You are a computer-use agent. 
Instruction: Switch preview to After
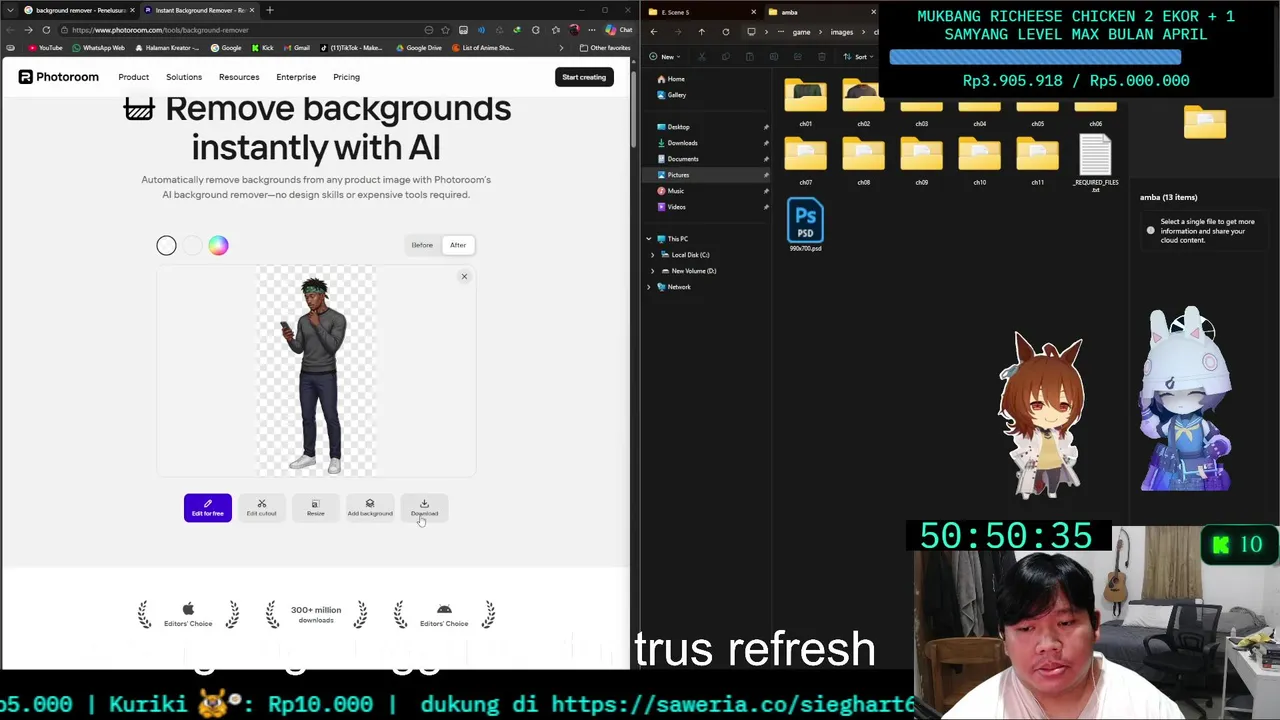click(x=458, y=245)
